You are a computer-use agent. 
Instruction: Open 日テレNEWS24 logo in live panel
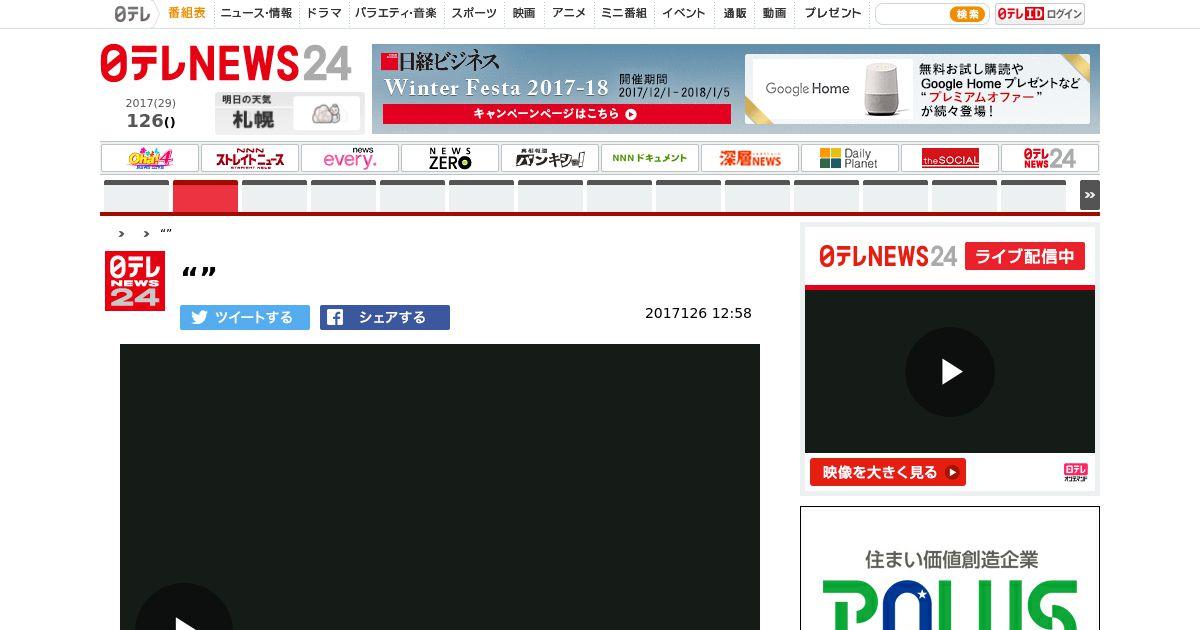pos(888,256)
